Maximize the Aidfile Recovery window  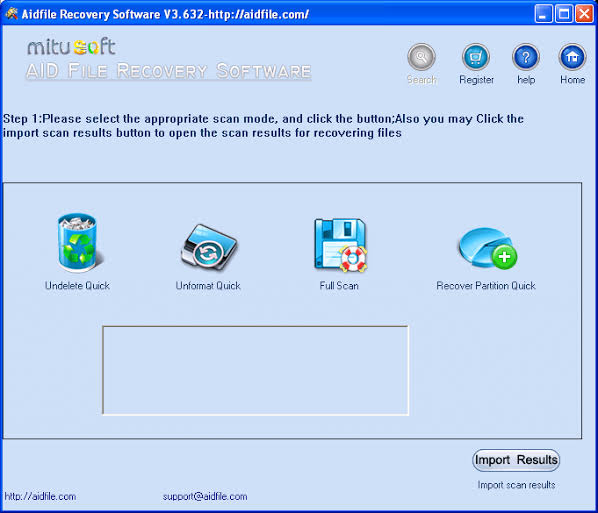[564, 14]
